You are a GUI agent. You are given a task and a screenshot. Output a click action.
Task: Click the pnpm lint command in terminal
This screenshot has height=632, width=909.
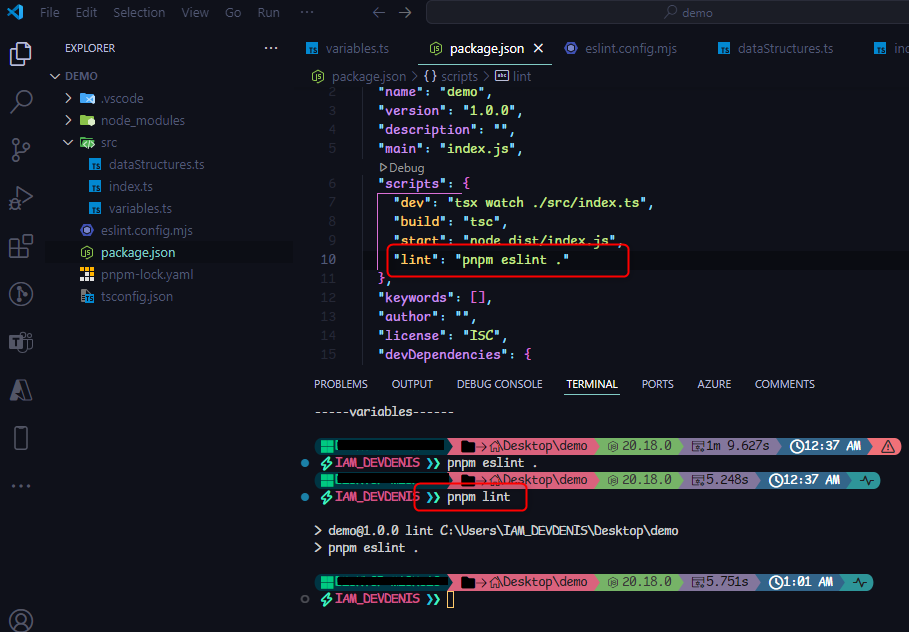pyautogui.click(x=478, y=497)
